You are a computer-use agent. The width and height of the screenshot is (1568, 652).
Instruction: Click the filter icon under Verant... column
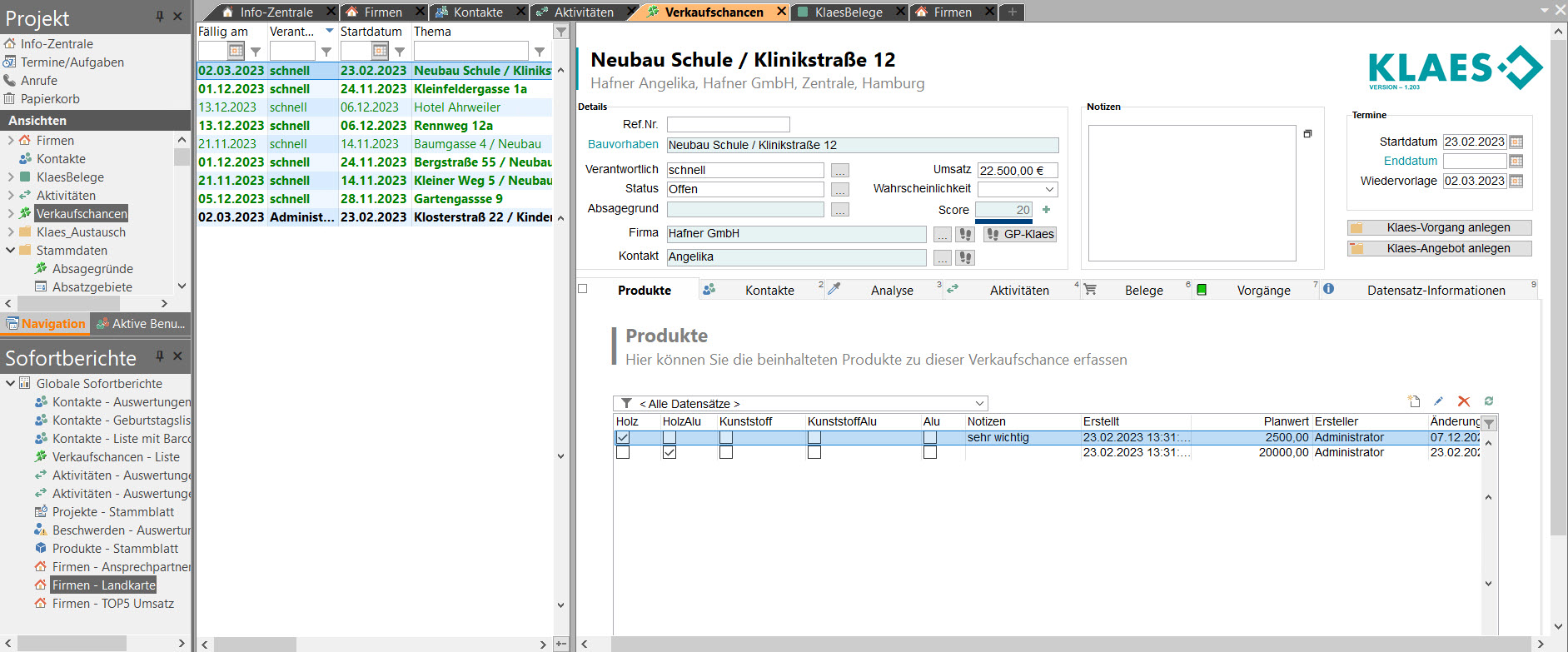click(x=326, y=52)
